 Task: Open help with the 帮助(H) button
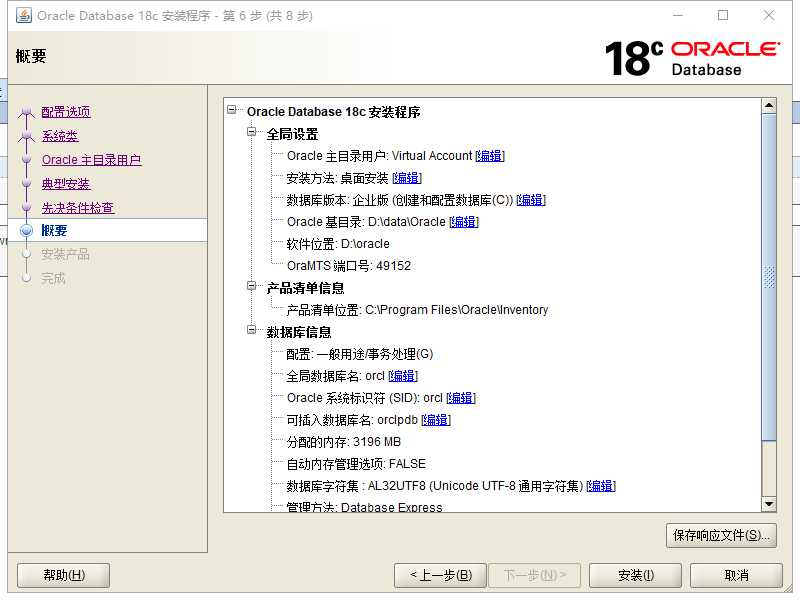click(x=64, y=576)
